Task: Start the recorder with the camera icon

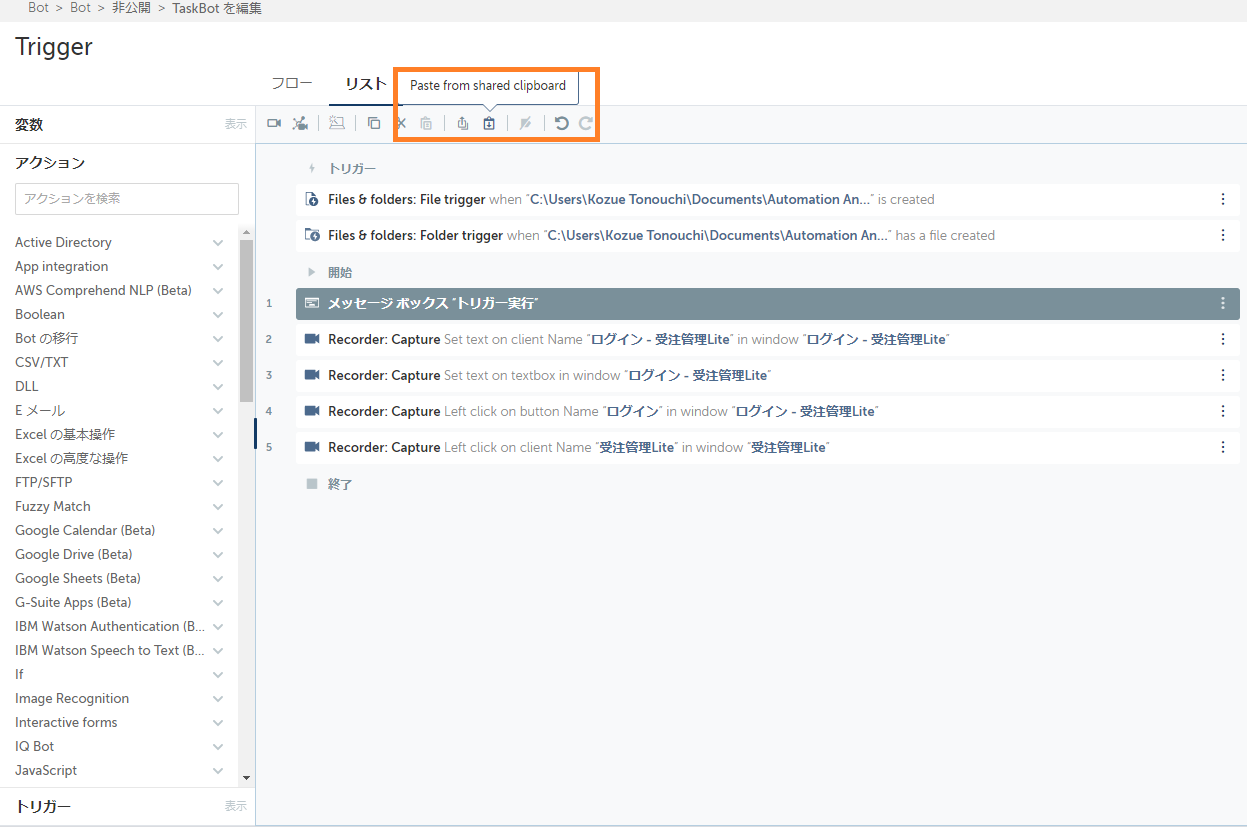Action: point(274,123)
